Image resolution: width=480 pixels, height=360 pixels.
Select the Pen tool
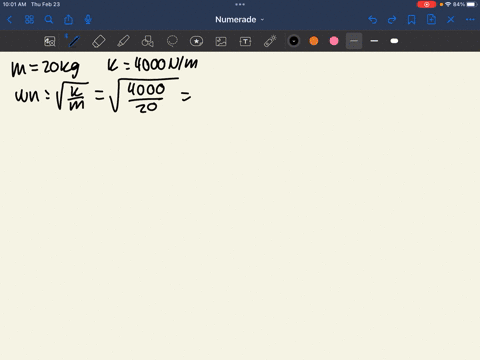coord(74,41)
